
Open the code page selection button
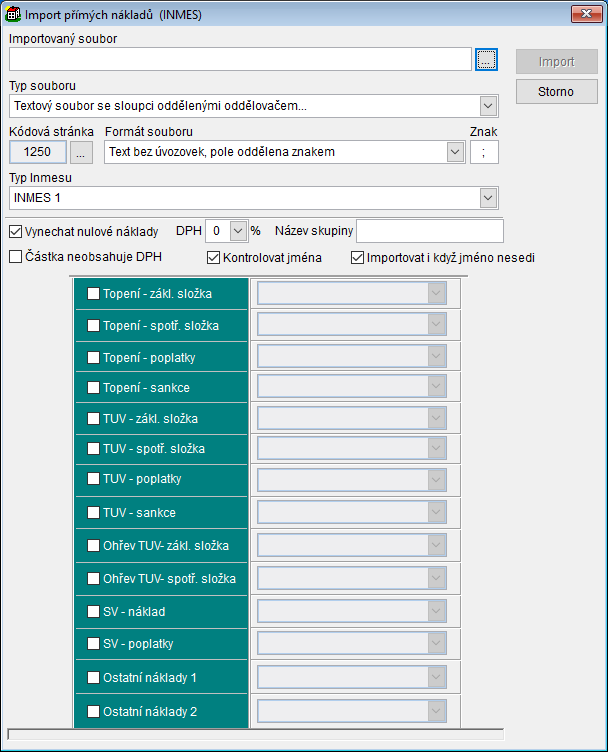(82, 152)
